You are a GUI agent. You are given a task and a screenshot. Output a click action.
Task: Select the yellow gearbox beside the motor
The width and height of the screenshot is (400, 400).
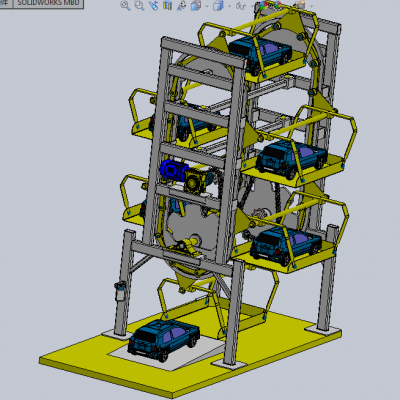coord(196,181)
